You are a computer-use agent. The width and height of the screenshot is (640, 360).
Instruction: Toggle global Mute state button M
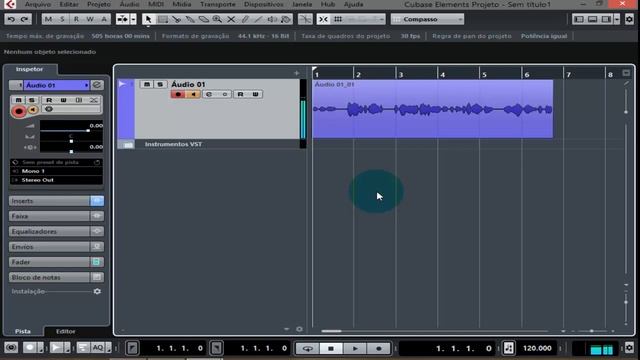(48, 19)
